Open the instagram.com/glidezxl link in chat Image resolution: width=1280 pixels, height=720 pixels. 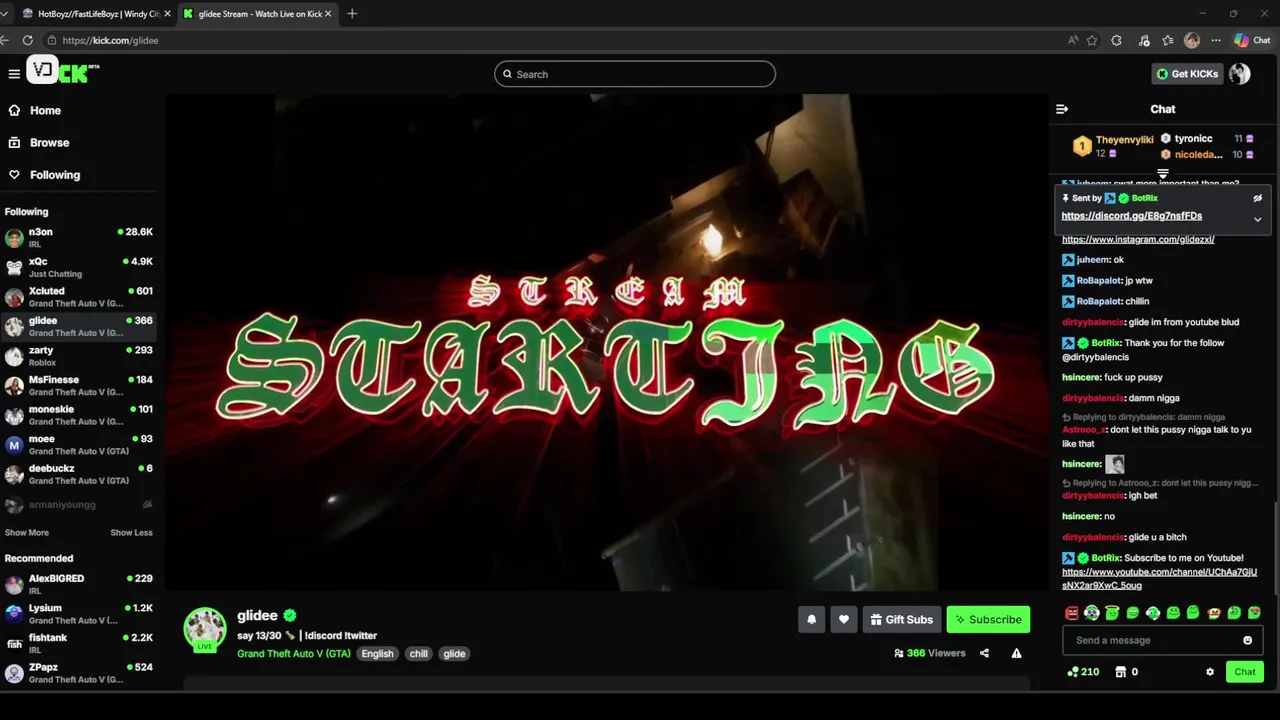(1138, 240)
